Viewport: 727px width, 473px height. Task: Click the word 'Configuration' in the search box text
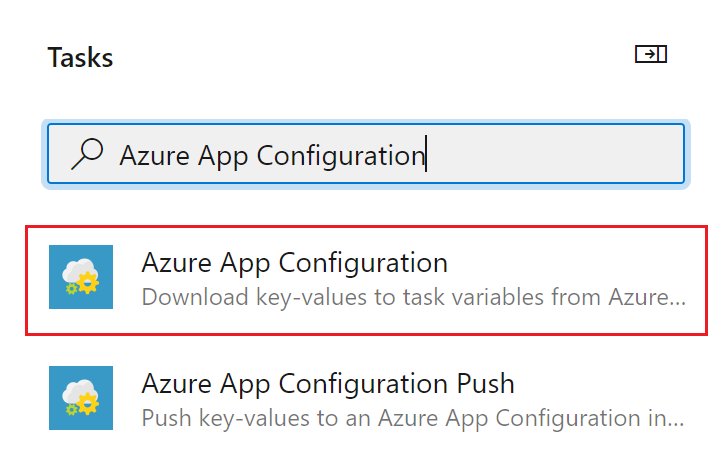click(341, 155)
